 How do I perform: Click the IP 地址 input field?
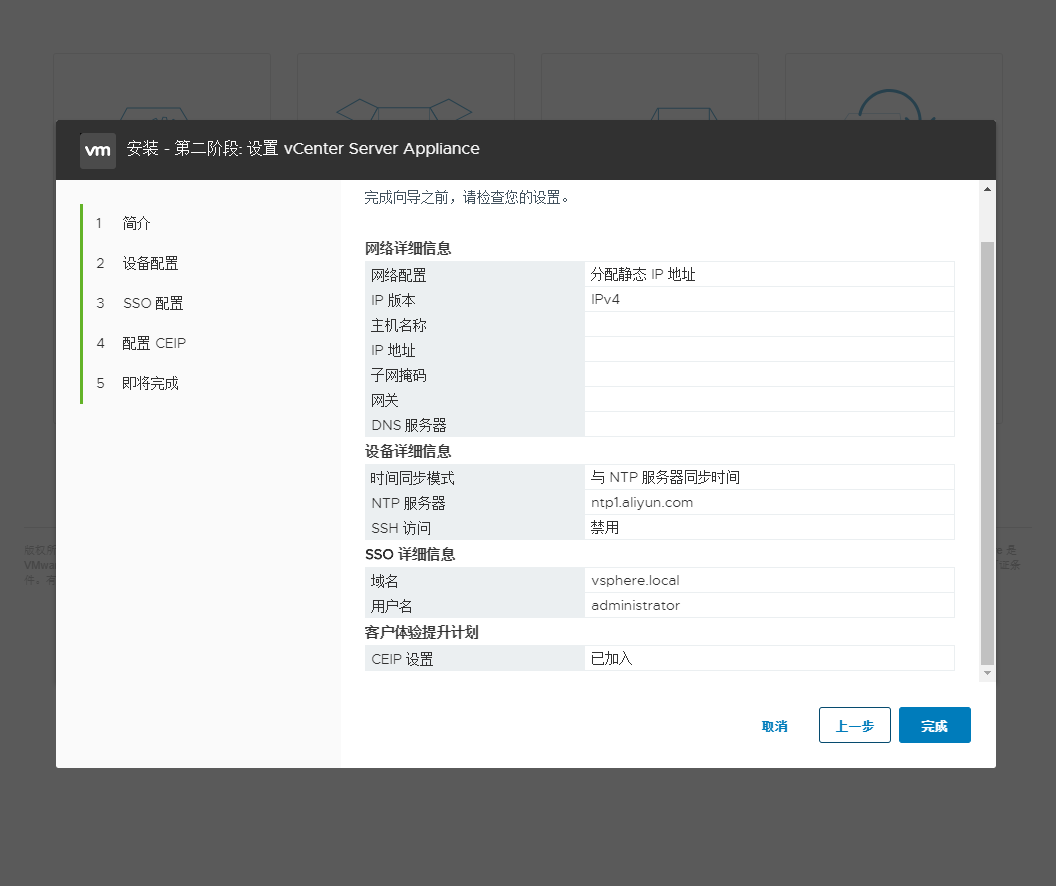770,349
